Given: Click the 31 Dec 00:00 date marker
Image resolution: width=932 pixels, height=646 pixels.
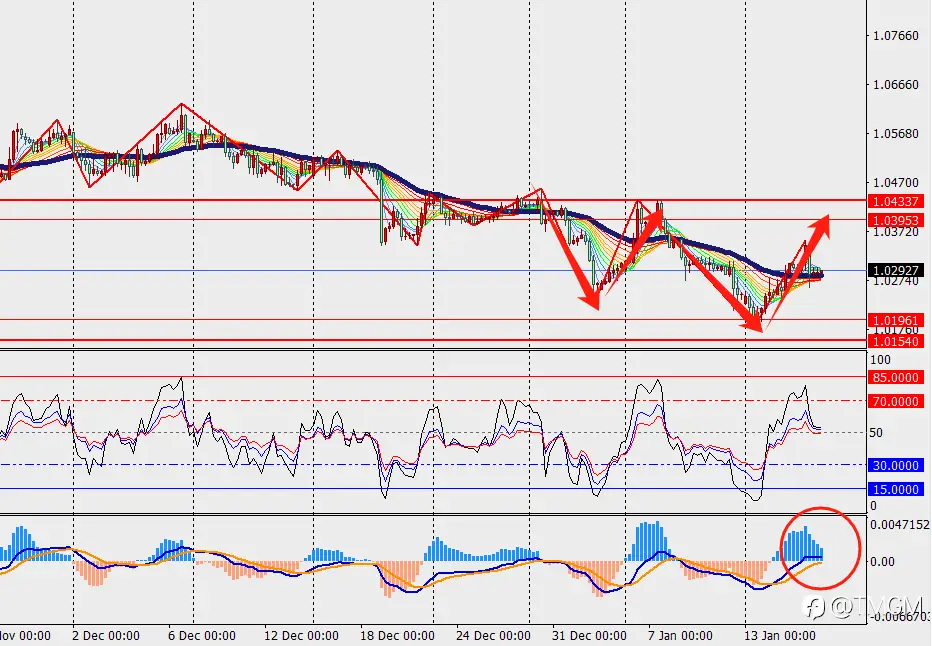Looking at the screenshot, I should pyautogui.click(x=589, y=635).
